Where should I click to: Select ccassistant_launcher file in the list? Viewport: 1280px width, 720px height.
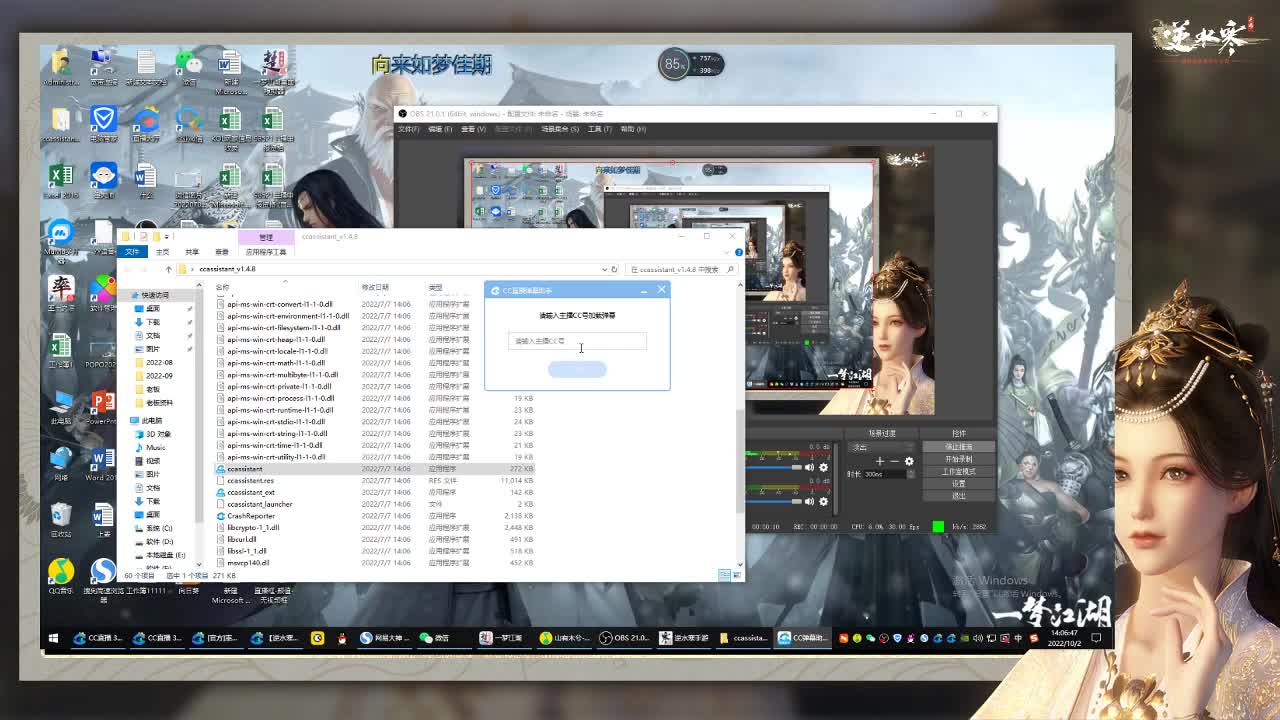tap(259, 504)
